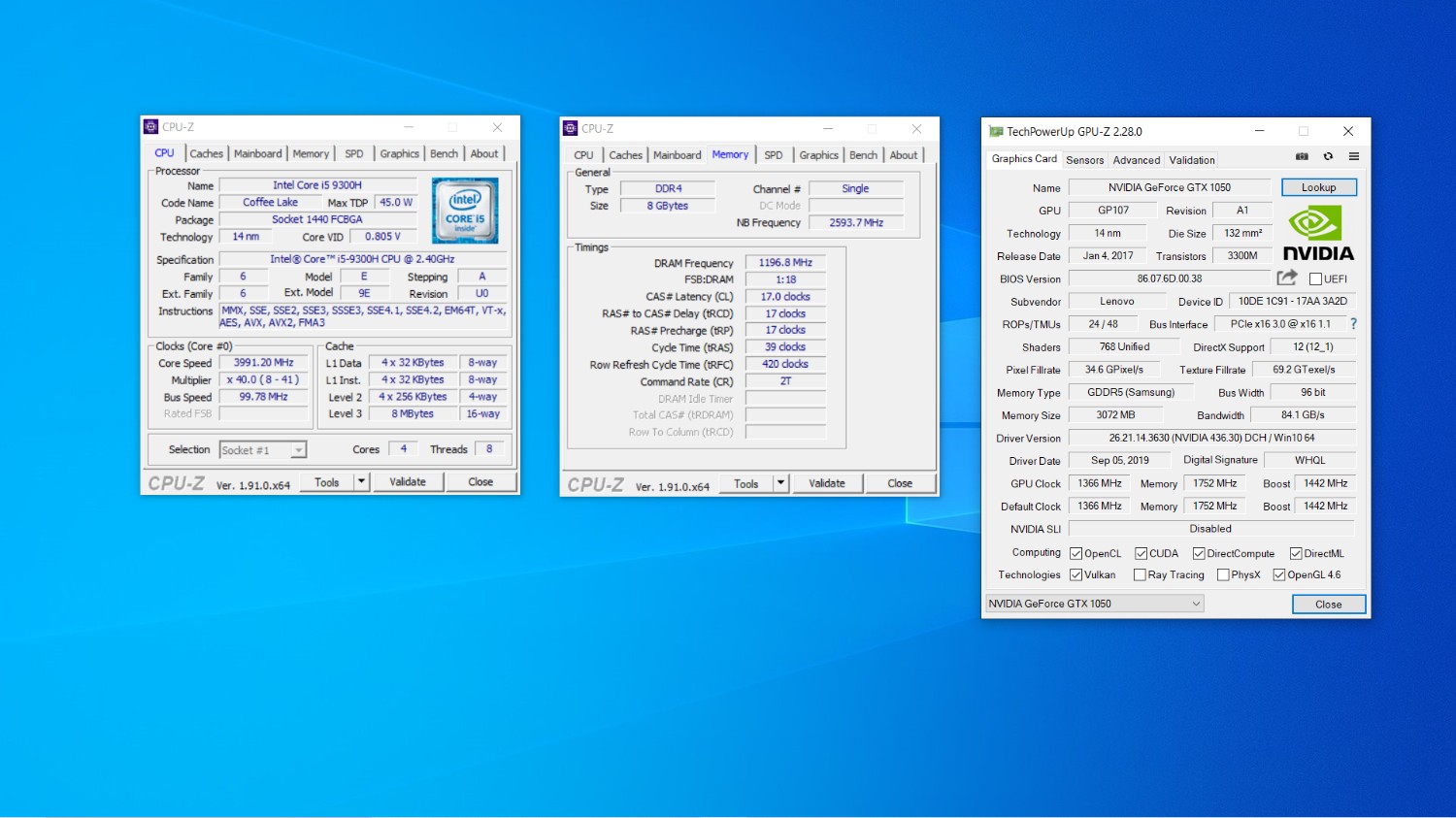Open the GPU-Z hamburger menu
This screenshot has height=818, width=1456.
pos(1354,156)
